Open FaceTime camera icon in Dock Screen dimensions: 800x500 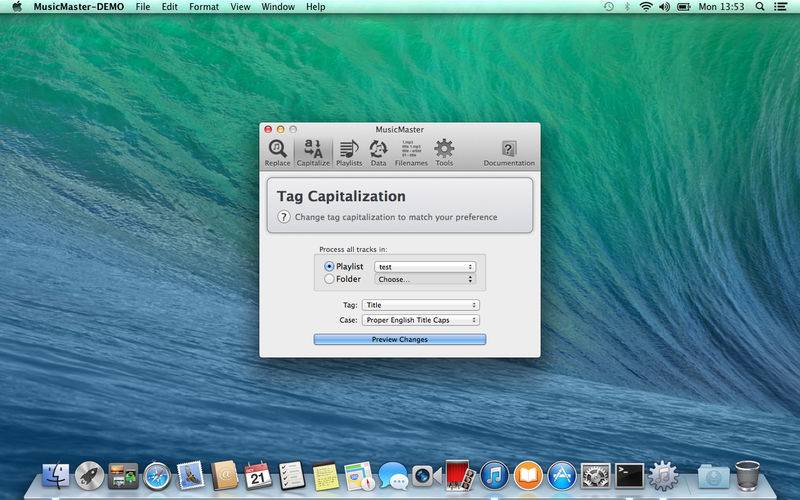[426, 476]
